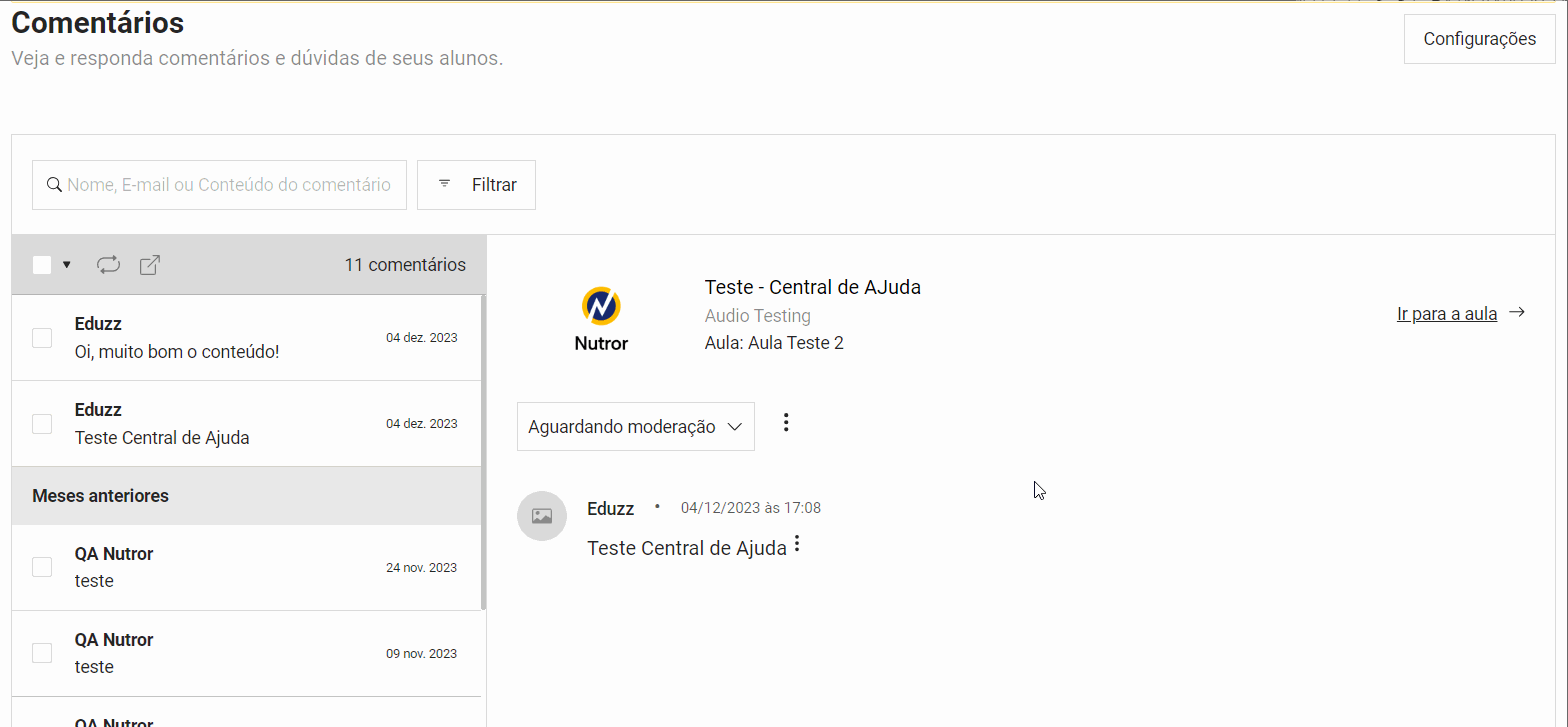Select the QA Nutror 24 nov. comment checkbox
This screenshot has width=1568, height=727.
click(x=42, y=567)
